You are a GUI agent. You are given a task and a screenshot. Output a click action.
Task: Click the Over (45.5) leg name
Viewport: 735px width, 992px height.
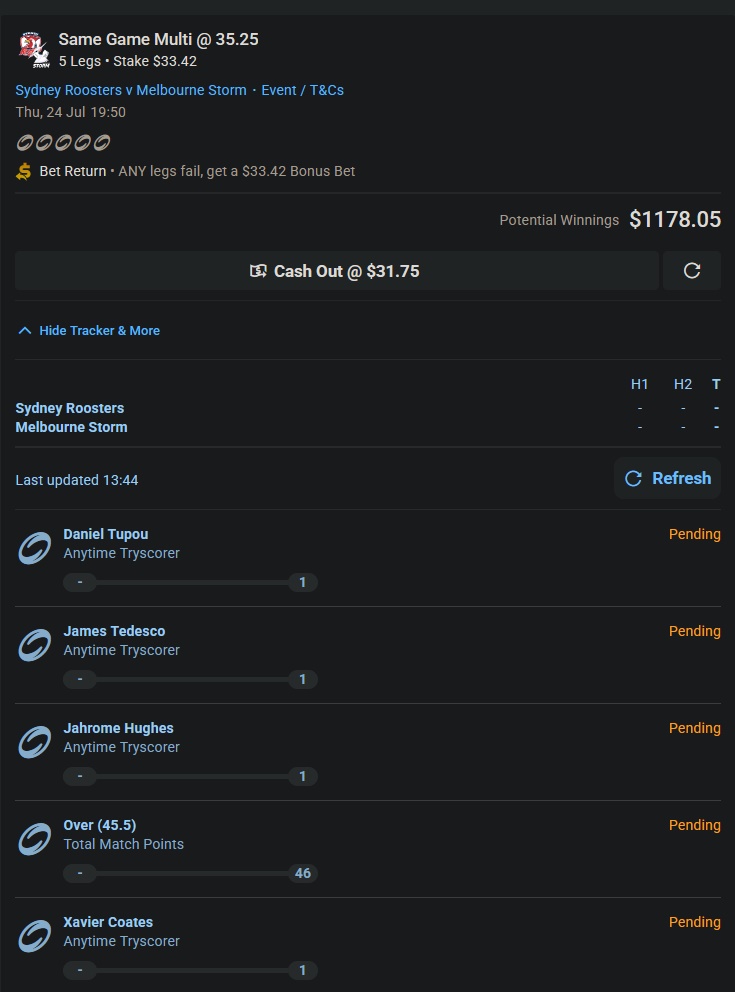point(99,825)
